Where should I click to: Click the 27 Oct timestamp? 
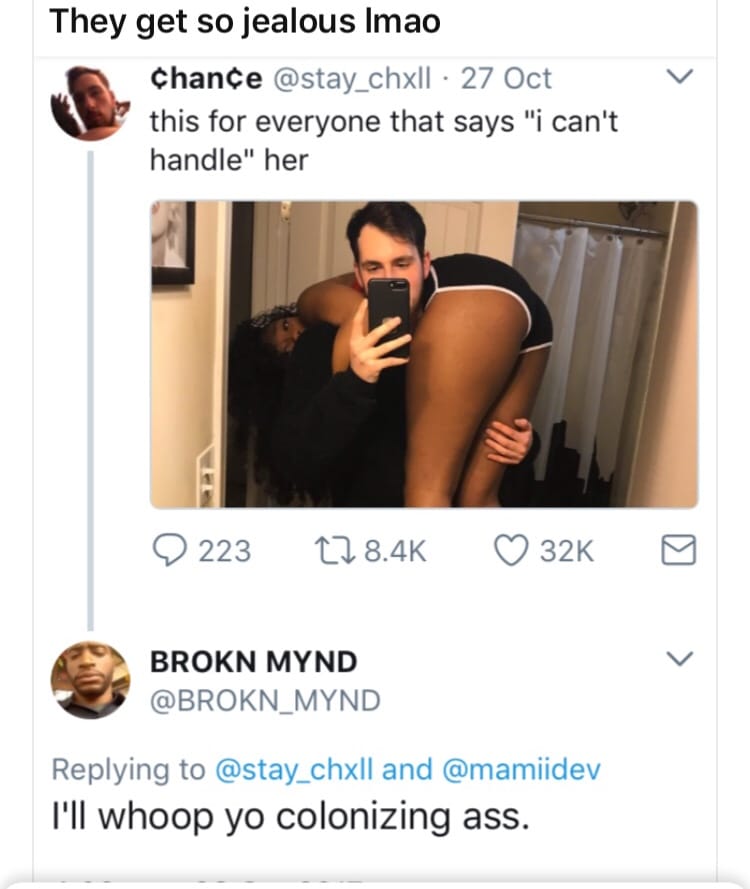tap(506, 78)
